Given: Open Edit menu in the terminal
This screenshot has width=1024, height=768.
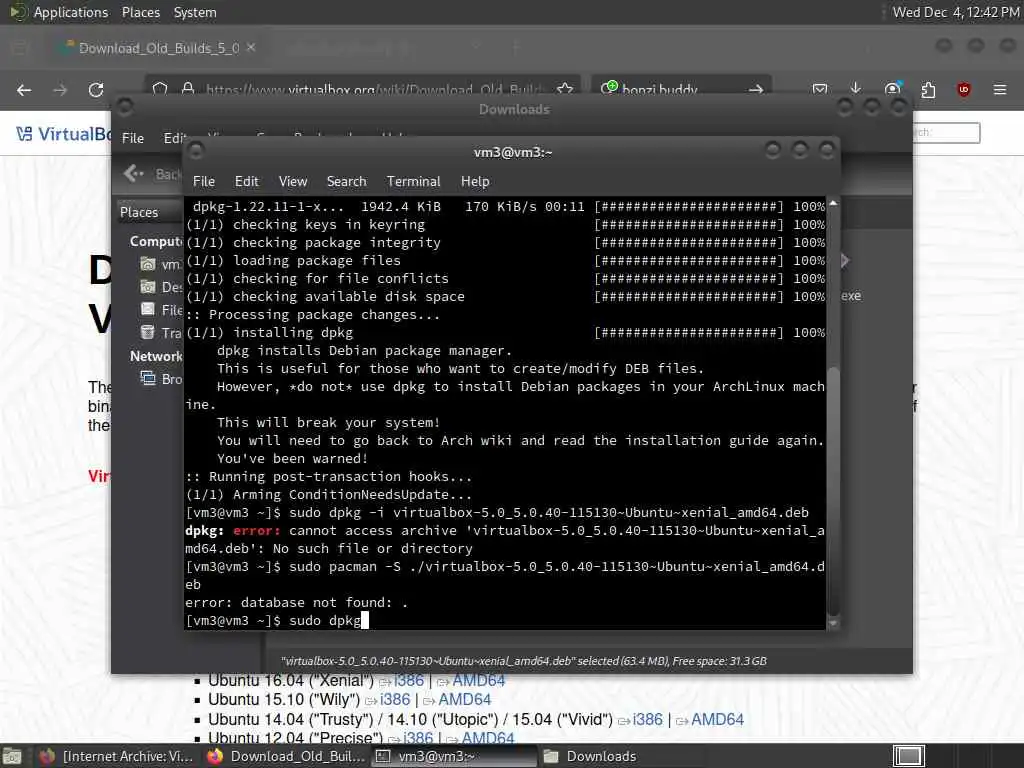Looking at the screenshot, I should click(x=246, y=182).
